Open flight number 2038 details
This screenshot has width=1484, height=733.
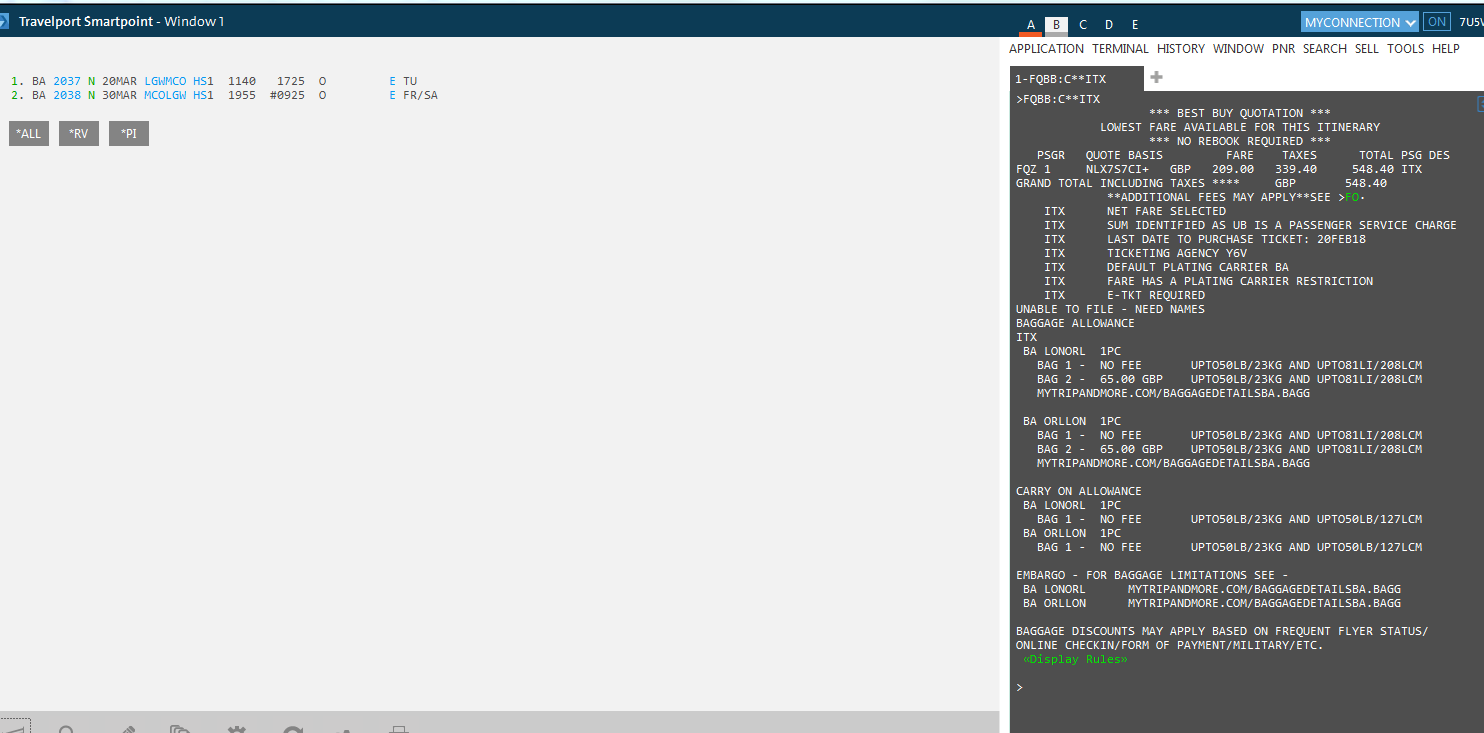point(67,95)
